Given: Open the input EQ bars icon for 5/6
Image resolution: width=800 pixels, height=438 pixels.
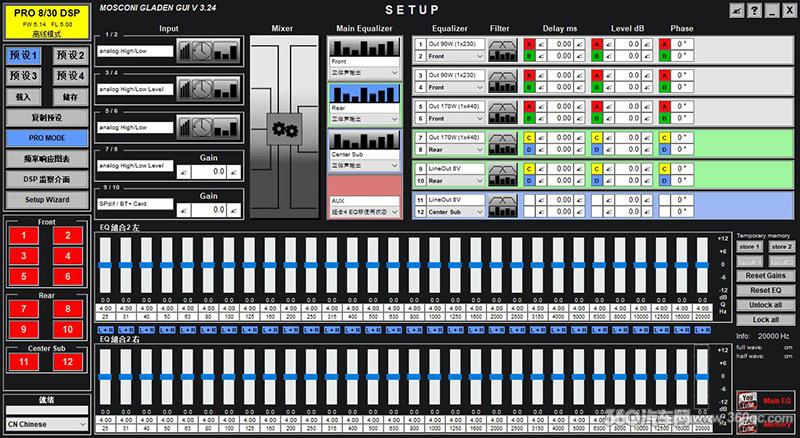Looking at the screenshot, I should tap(226, 128).
